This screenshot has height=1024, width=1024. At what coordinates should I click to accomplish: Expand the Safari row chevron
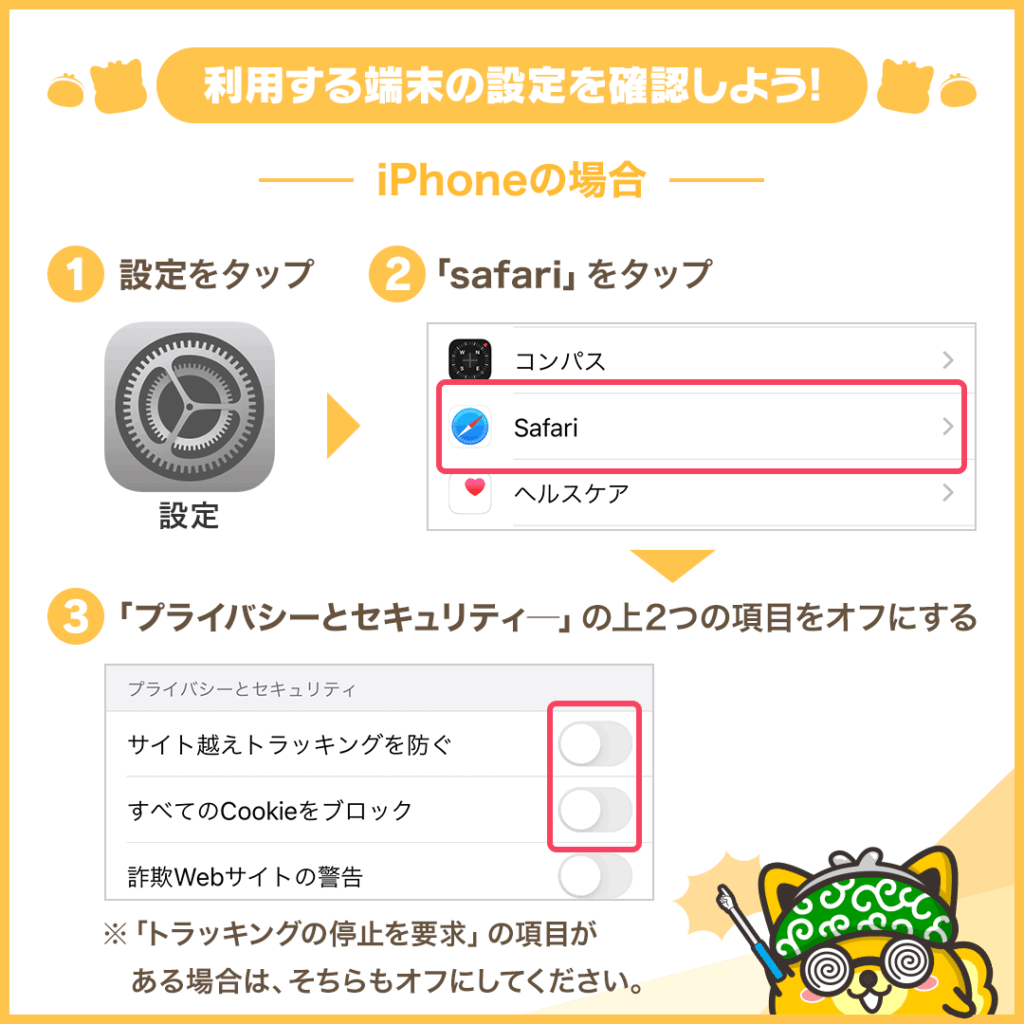pos(948,427)
